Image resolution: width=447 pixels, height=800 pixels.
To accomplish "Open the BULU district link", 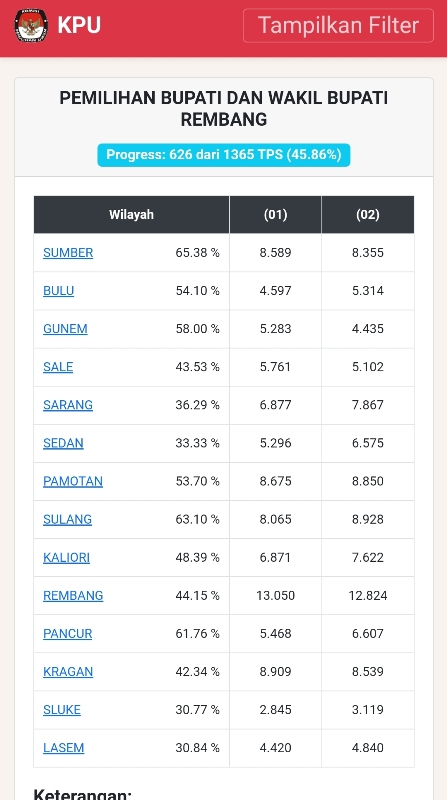I will [59, 291].
